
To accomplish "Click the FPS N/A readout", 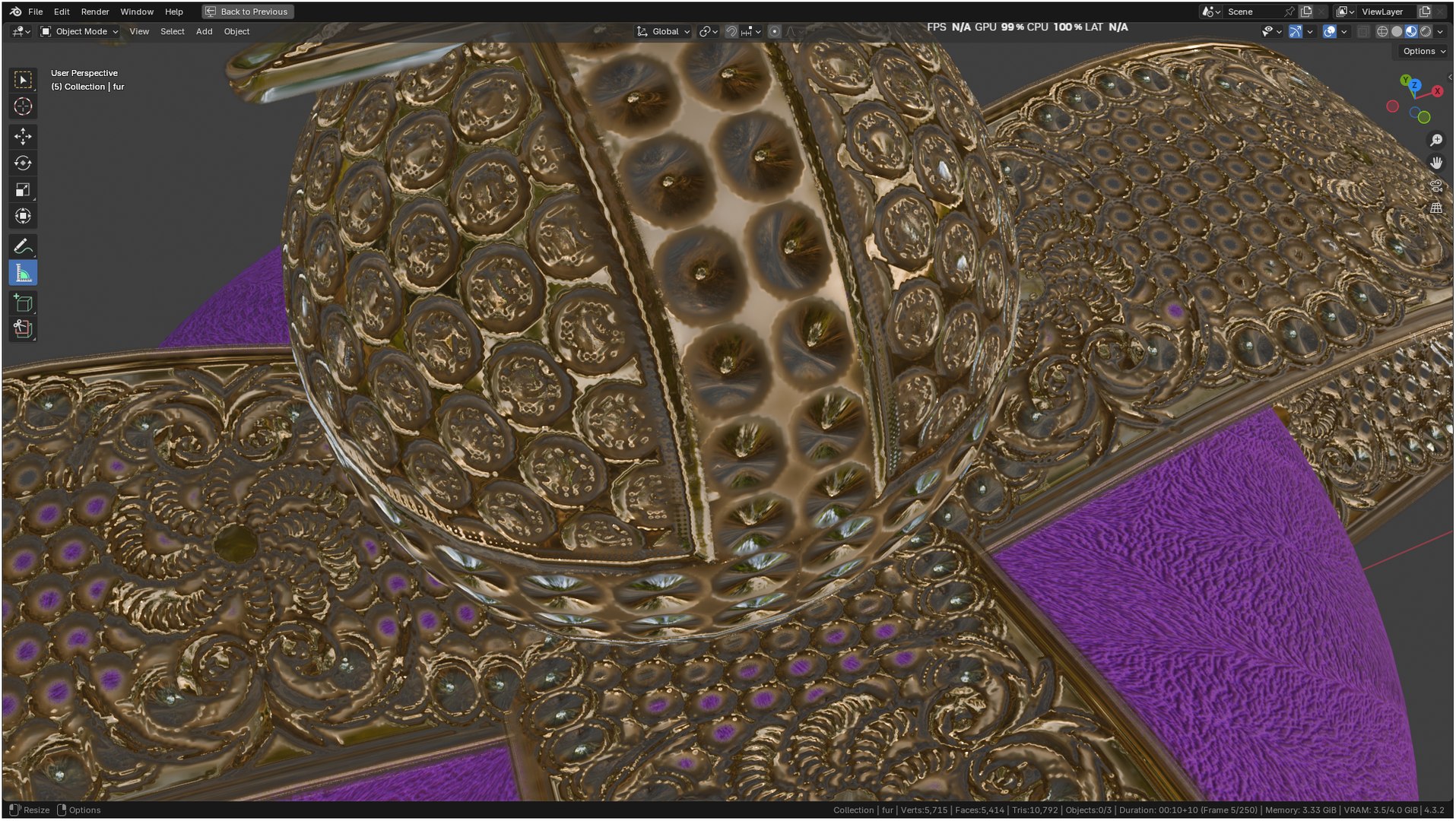I will click(x=949, y=27).
